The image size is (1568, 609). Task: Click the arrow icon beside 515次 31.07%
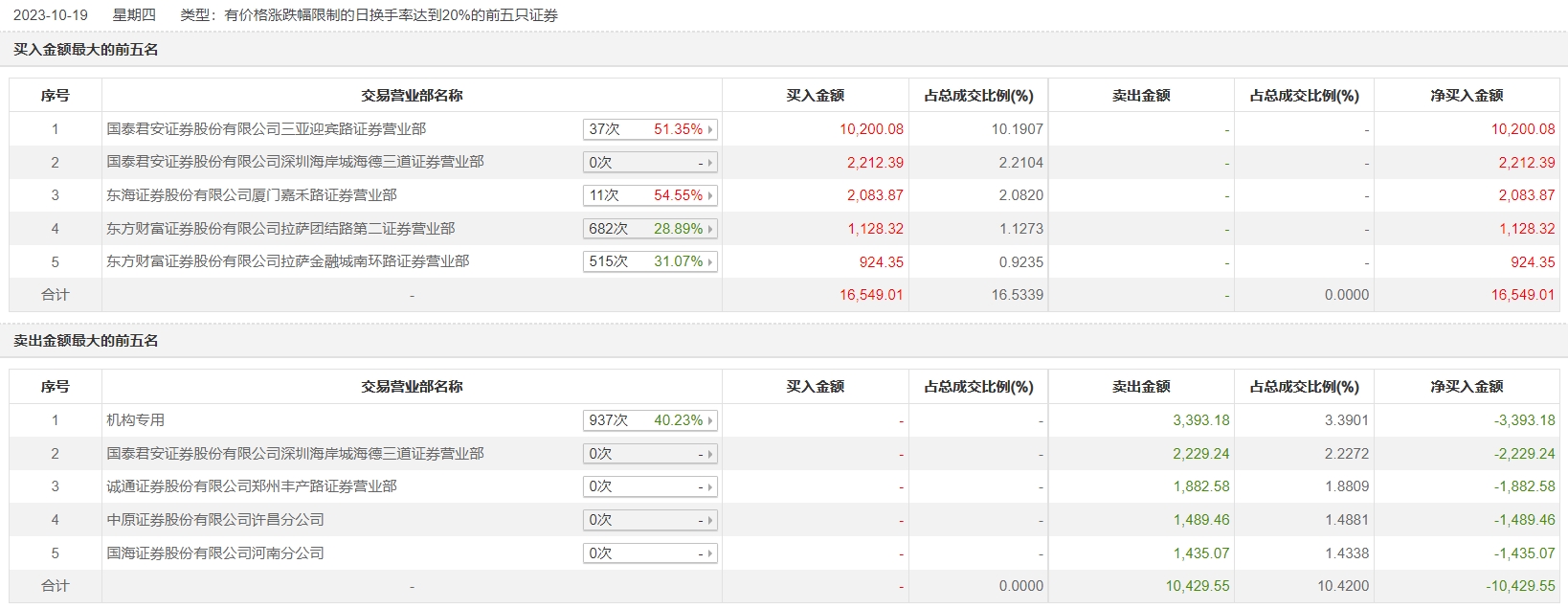coord(710,261)
